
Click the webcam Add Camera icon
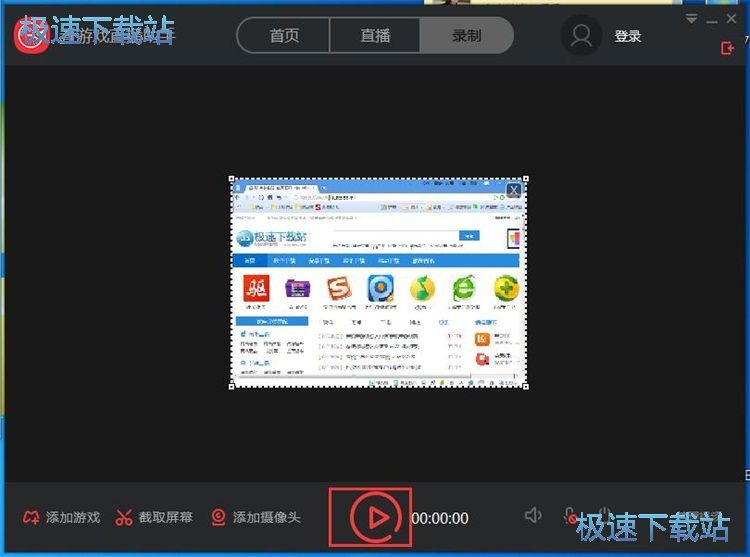pos(218,518)
